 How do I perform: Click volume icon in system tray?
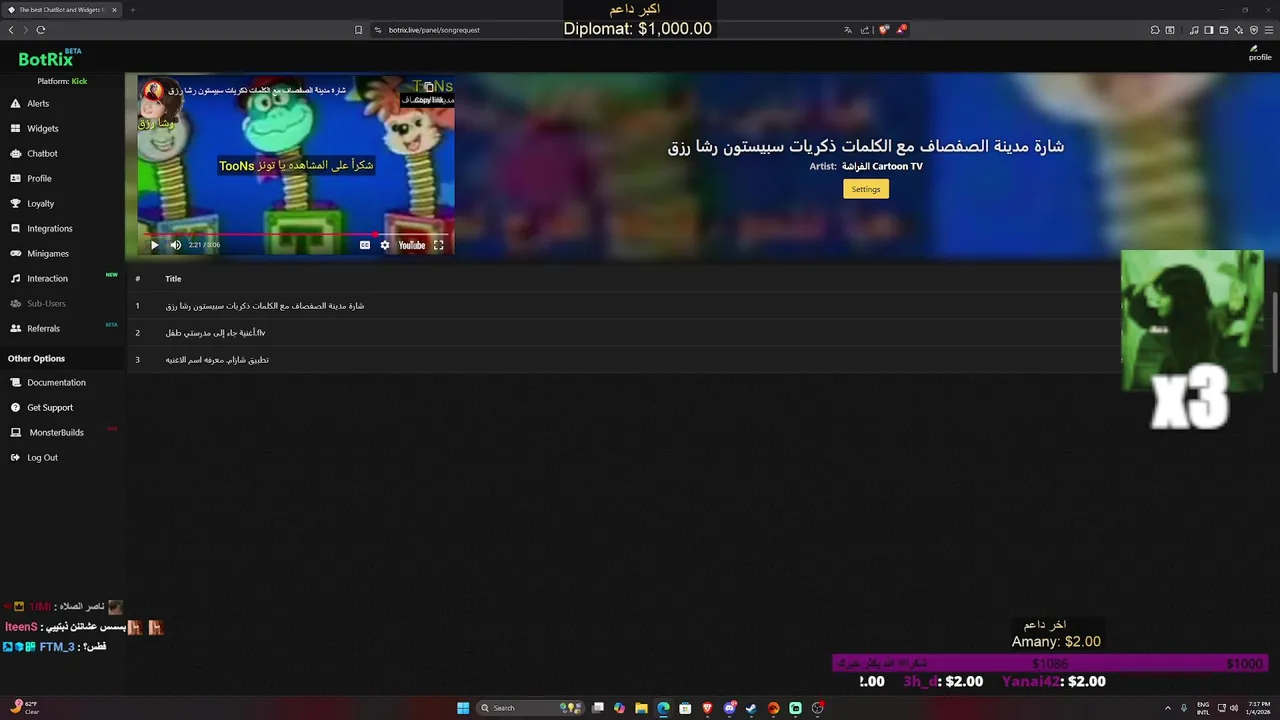click(x=1233, y=708)
